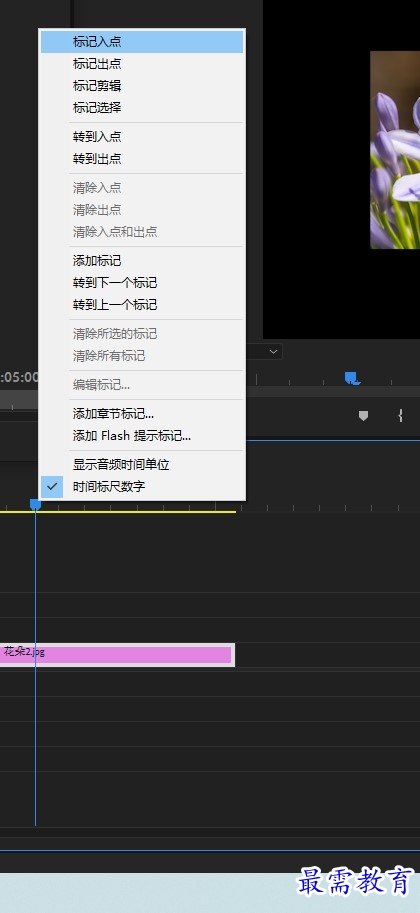Toggle the checked 时间标尺数字 option

tap(142, 487)
